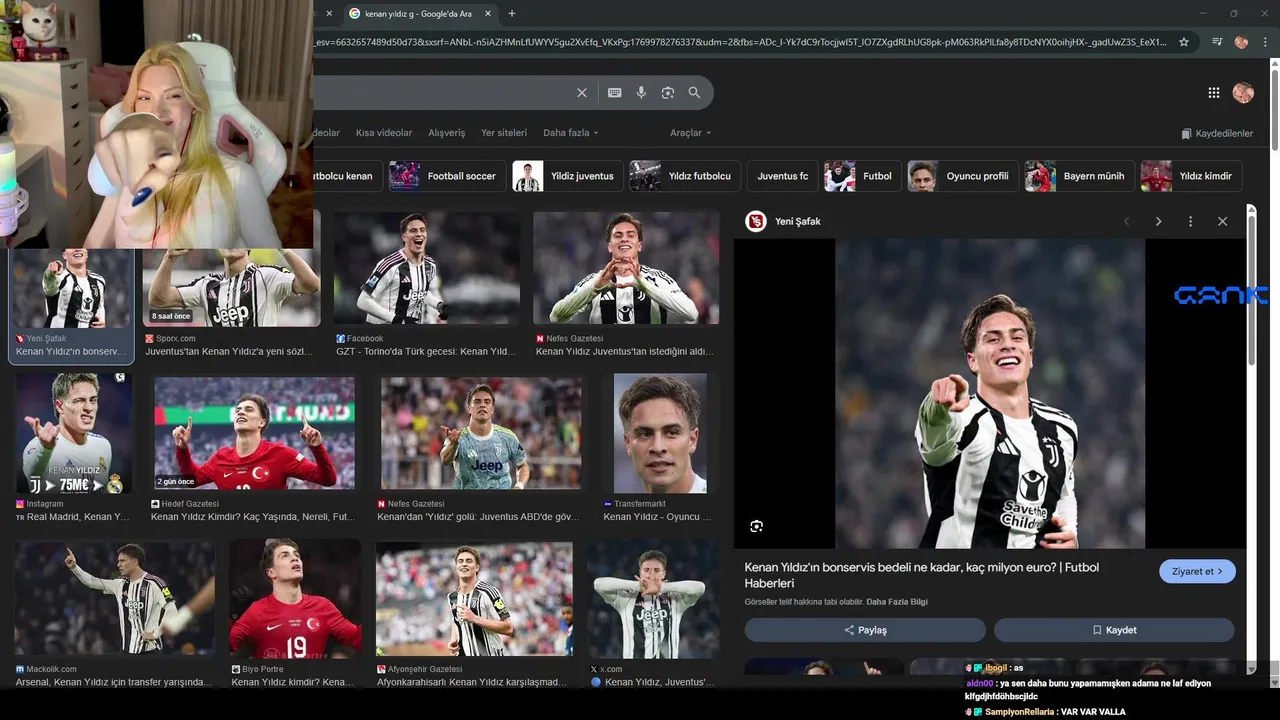
Task: Select the kenan yıldız browser tab
Action: (x=420, y=14)
